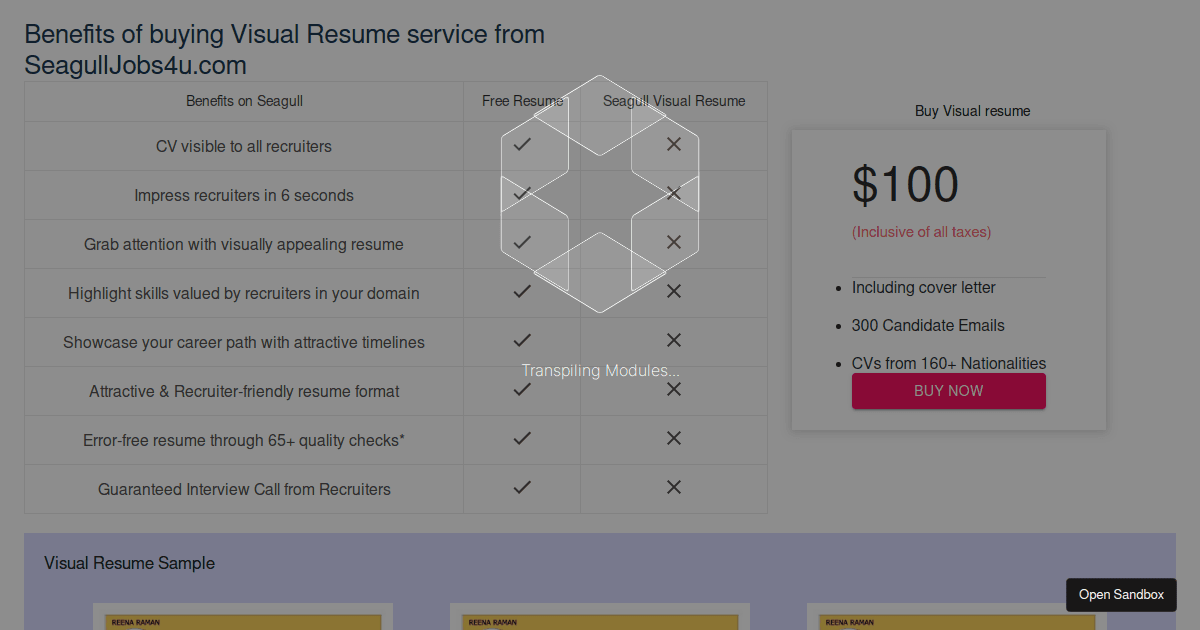Click checkmark in Guaranteed Interview Call row
Screen dimensions: 1200x630
point(521,488)
